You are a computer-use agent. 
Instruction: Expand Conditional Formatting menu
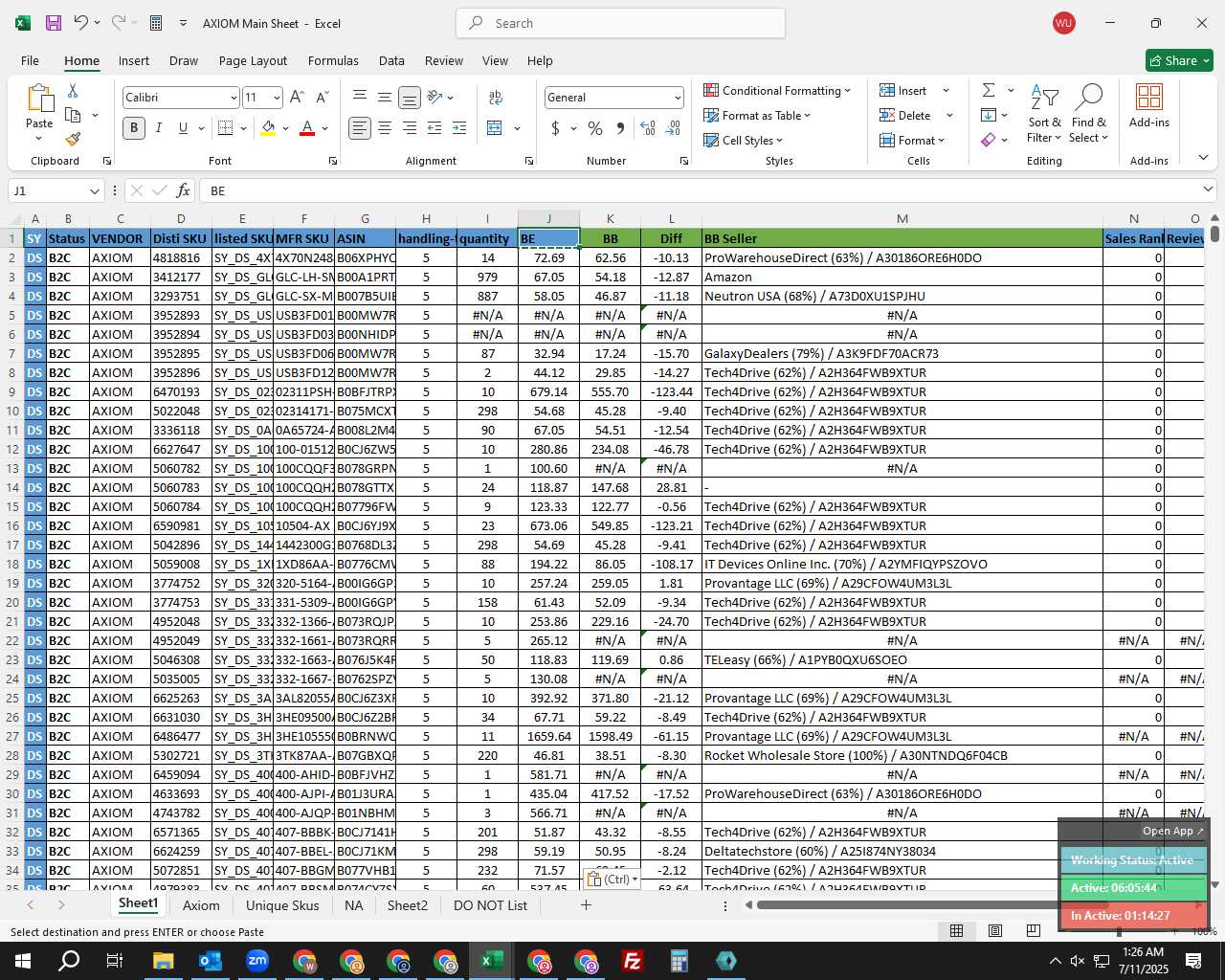pos(777,90)
